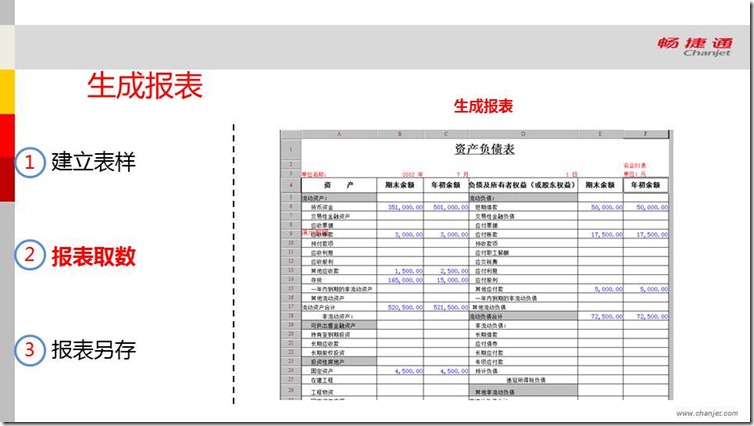Select 4,500.00 in column C
Screen dimensions: 754x426
tap(446, 371)
